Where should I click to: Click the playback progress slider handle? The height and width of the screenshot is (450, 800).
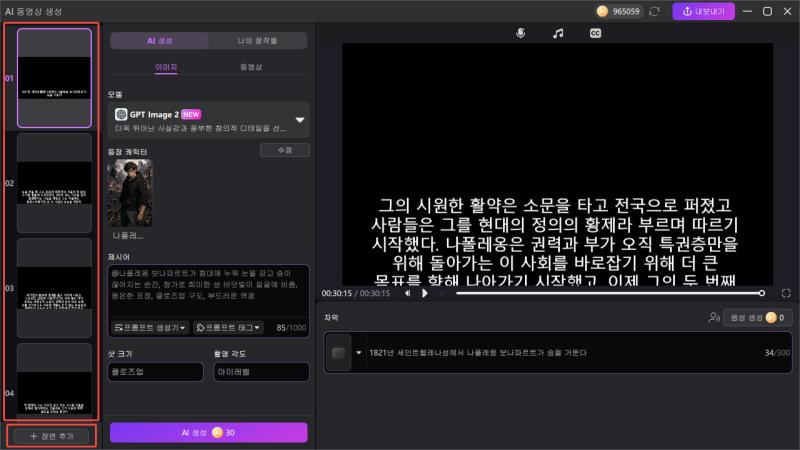pyautogui.click(x=762, y=293)
